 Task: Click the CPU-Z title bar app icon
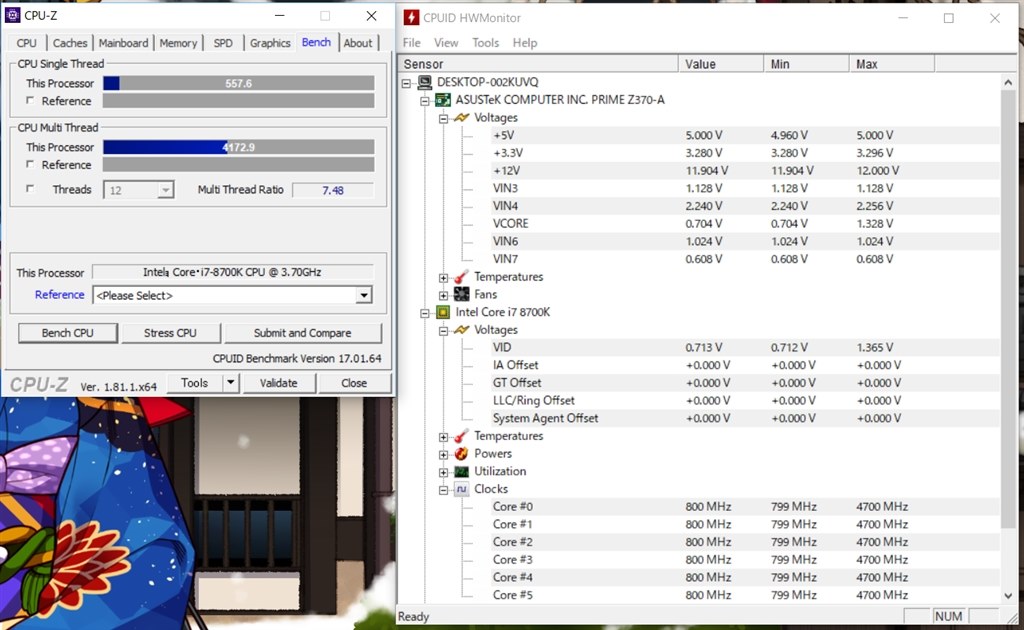point(12,15)
